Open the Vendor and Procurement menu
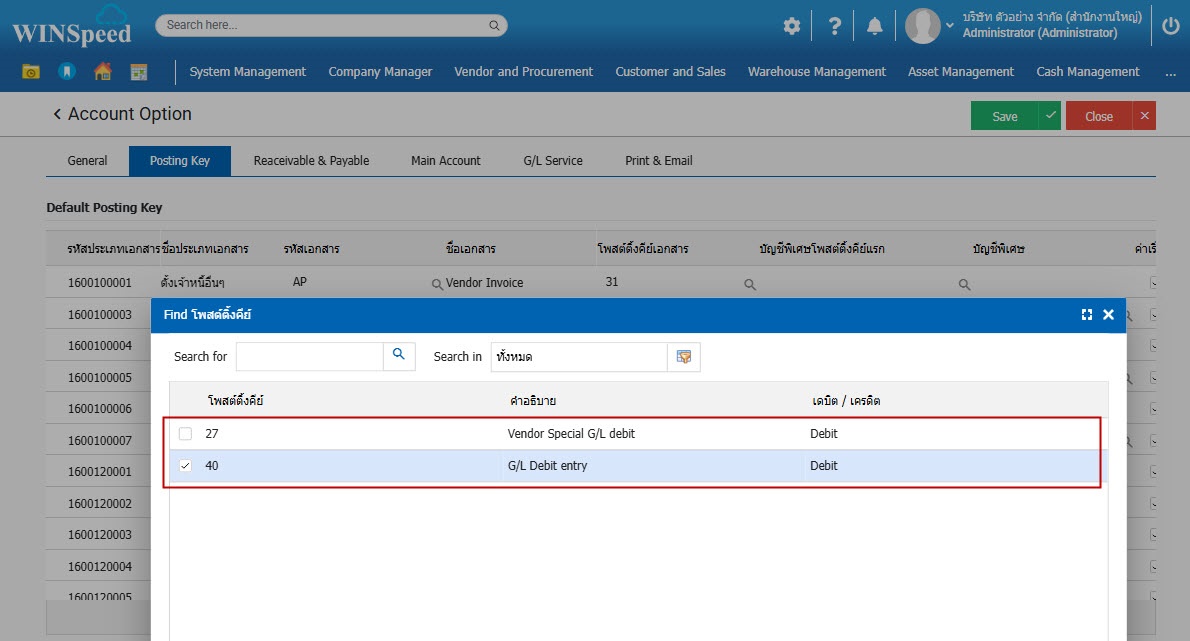Screen dimensions: 1190x641 coord(523,72)
